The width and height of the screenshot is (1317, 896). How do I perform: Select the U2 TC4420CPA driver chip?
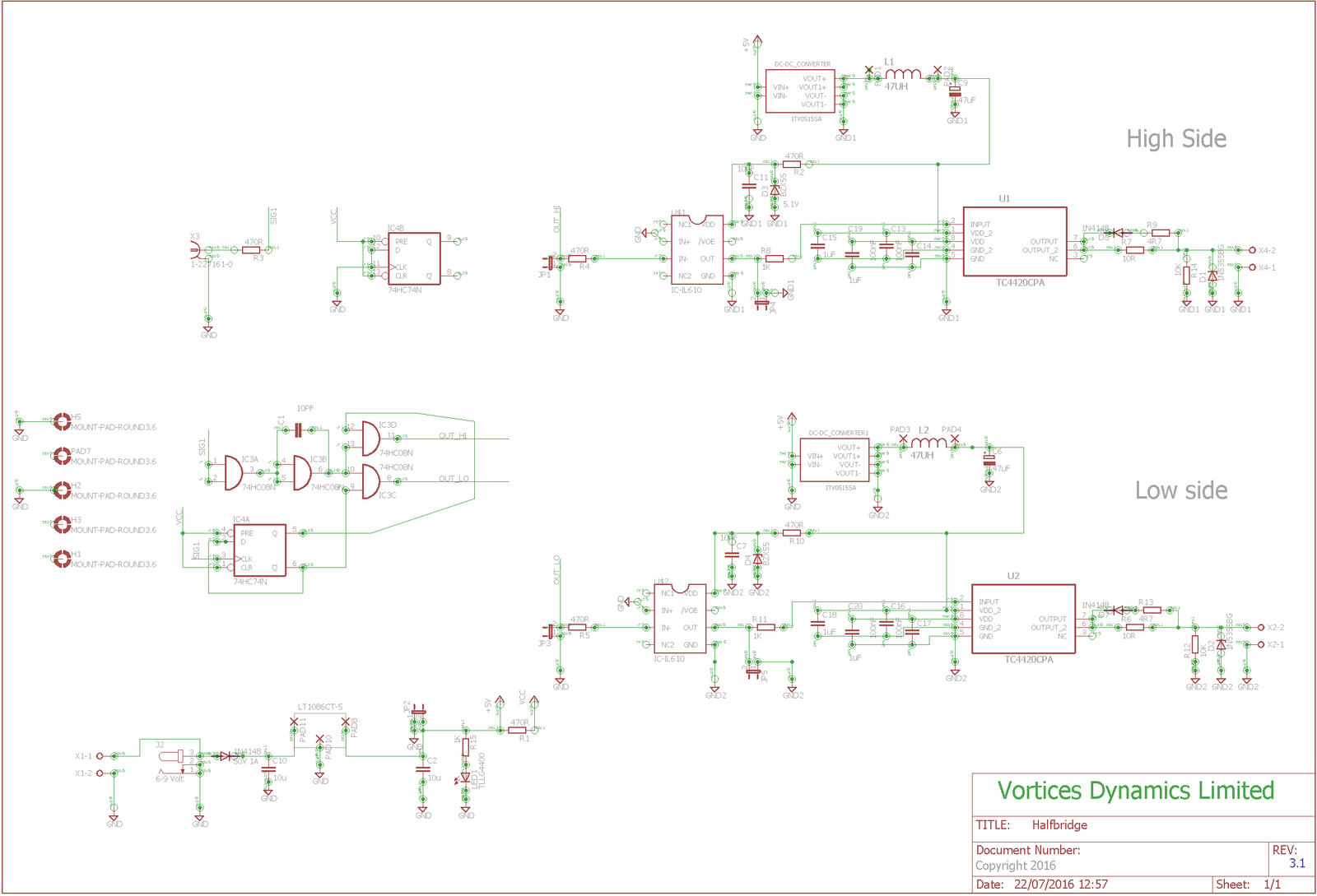pos(1023,619)
